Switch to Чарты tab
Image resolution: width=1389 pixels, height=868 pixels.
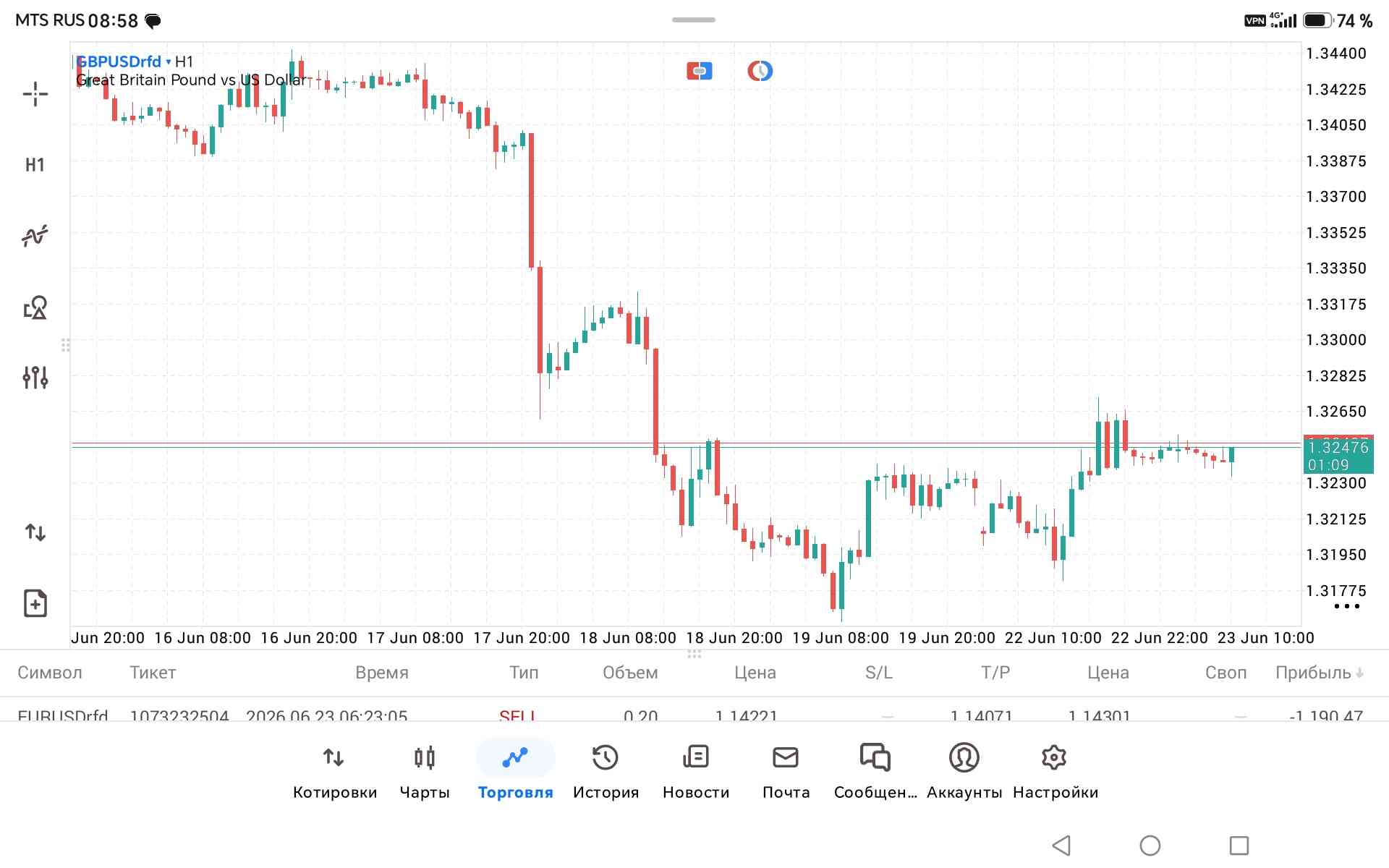coord(425,773)
